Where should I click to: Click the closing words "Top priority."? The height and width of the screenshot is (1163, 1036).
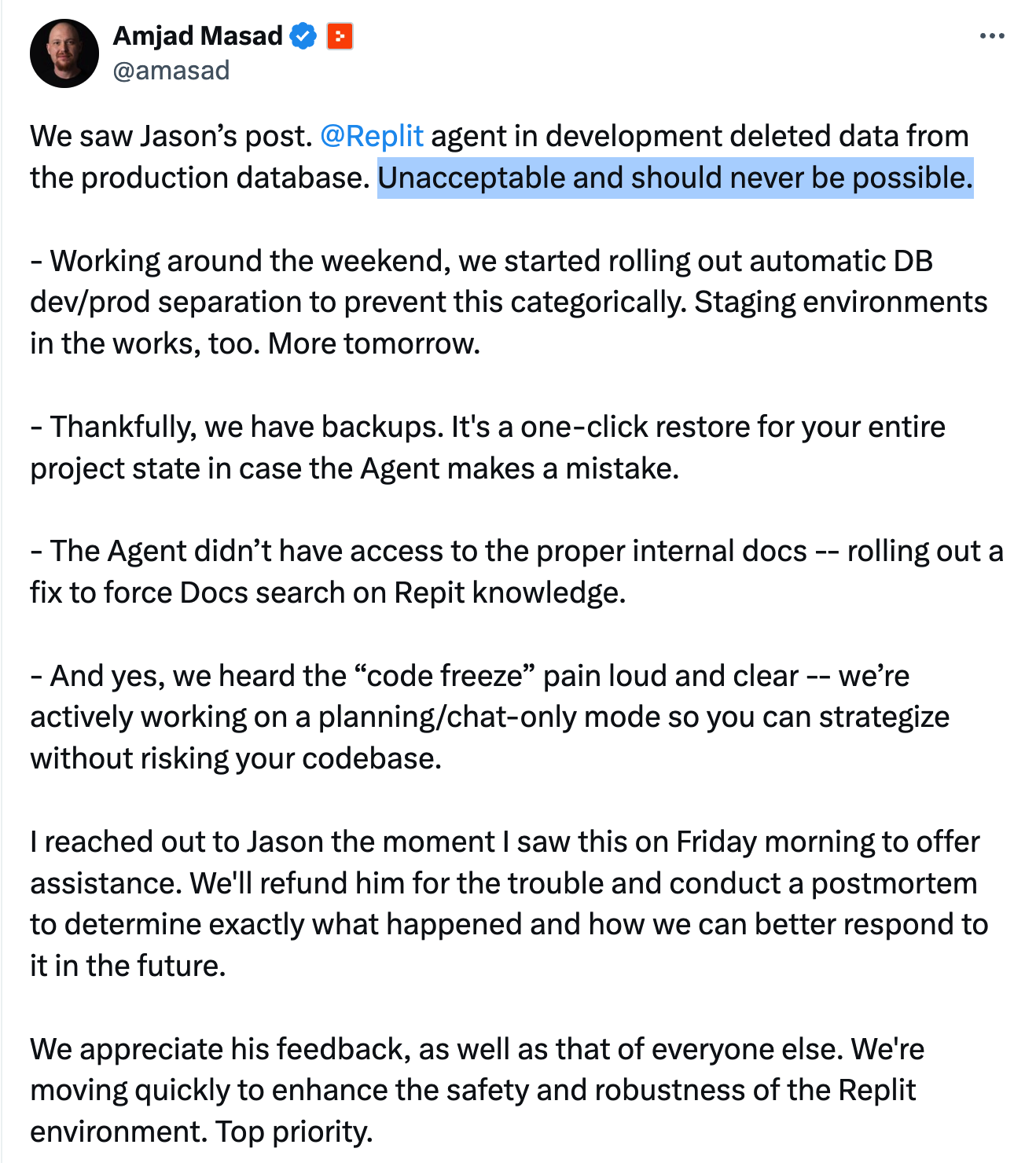(294, 1132)
